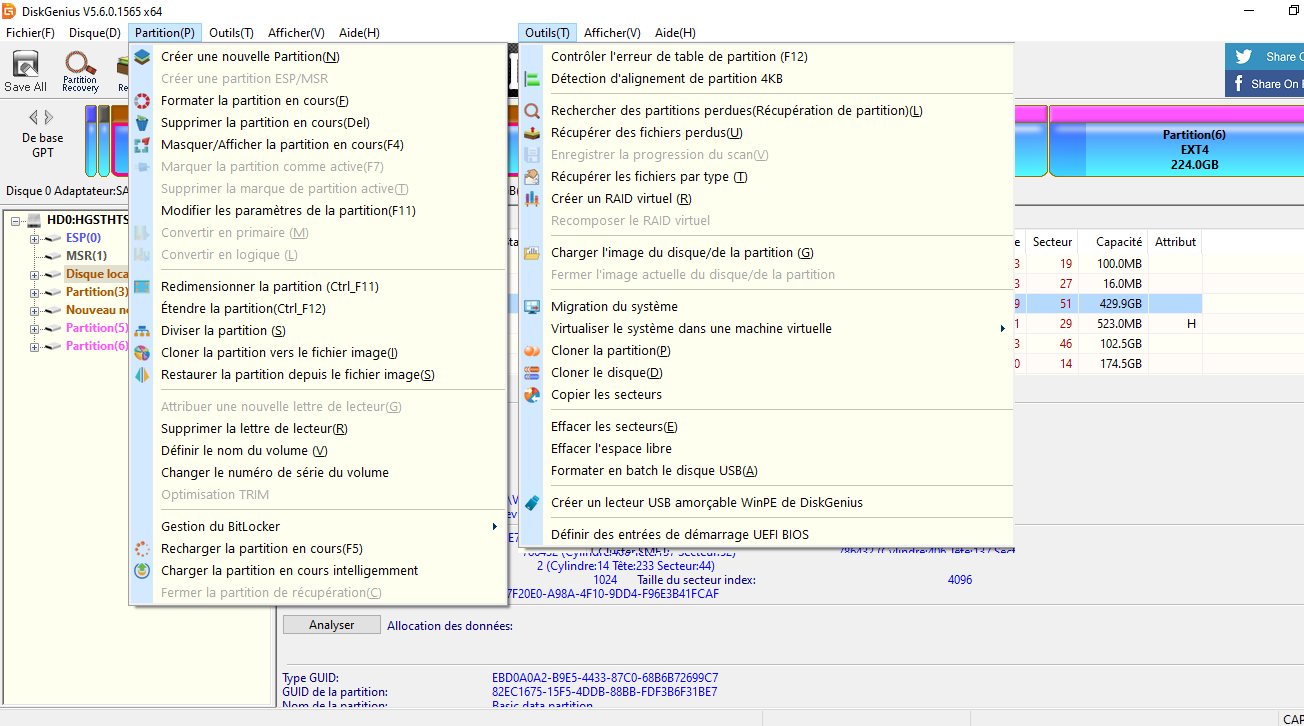Sort by the Attribut column header
Image resolution: width=1304 pixels, height=726 pixels.
(x=1175, y=242)
